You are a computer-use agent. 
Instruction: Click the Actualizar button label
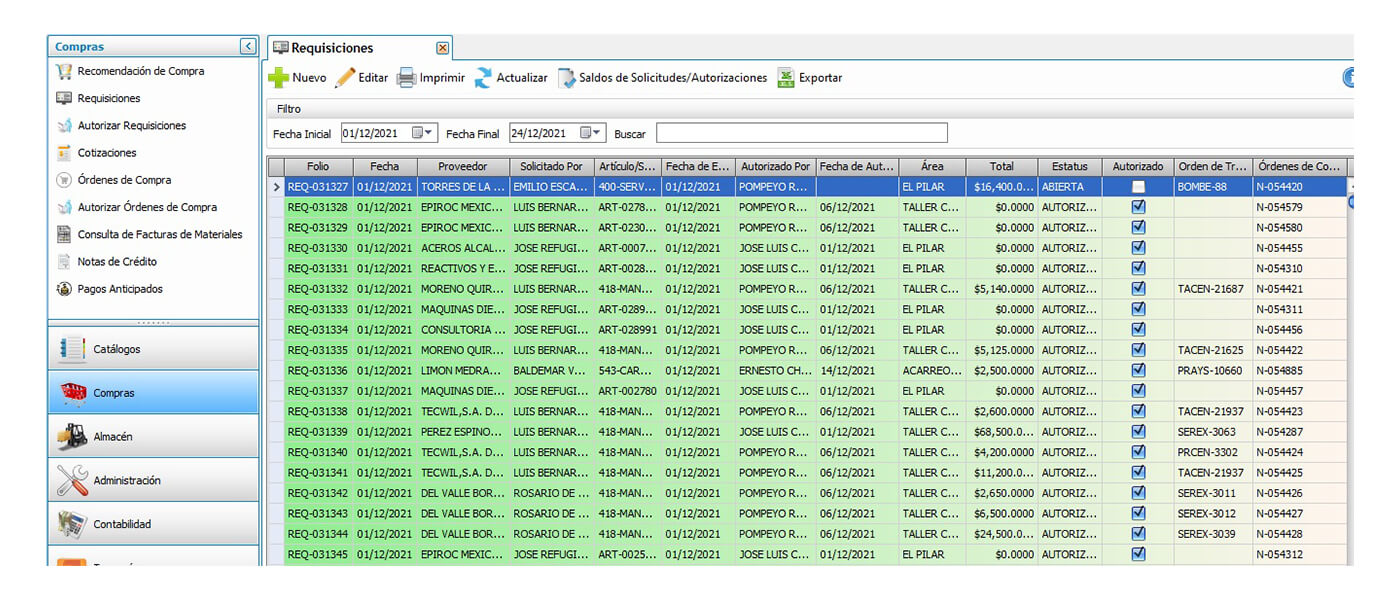(x=522, y=78)
